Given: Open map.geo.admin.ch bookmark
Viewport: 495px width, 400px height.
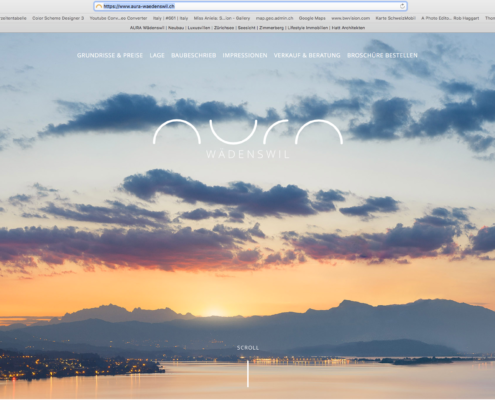Looking at the screenshot, I should coord(275,18).
